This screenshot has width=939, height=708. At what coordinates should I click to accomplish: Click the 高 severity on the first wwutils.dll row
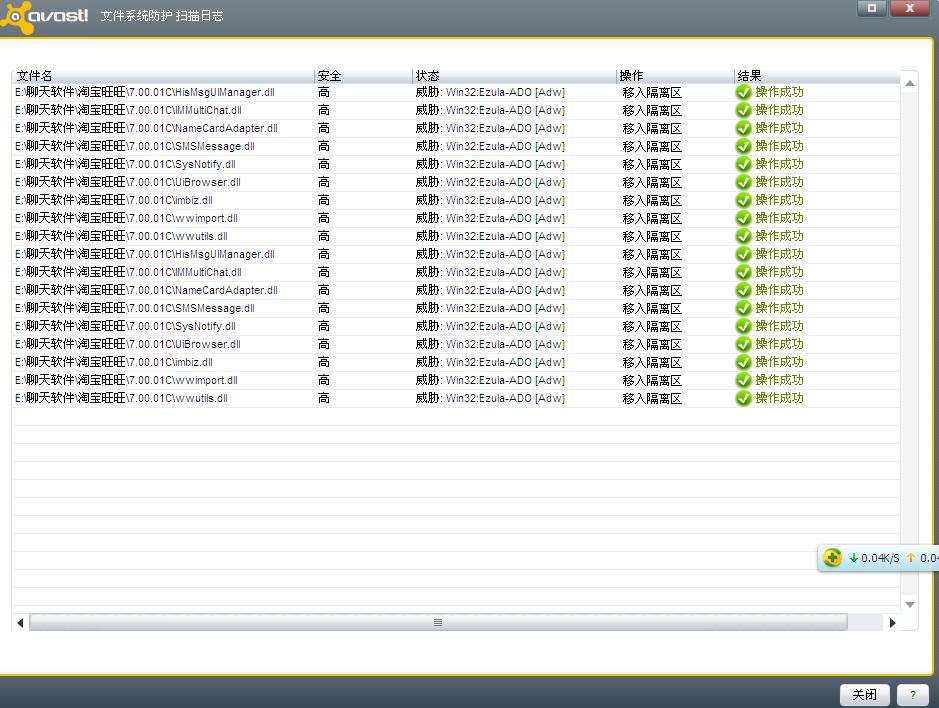tap(323, 236)
